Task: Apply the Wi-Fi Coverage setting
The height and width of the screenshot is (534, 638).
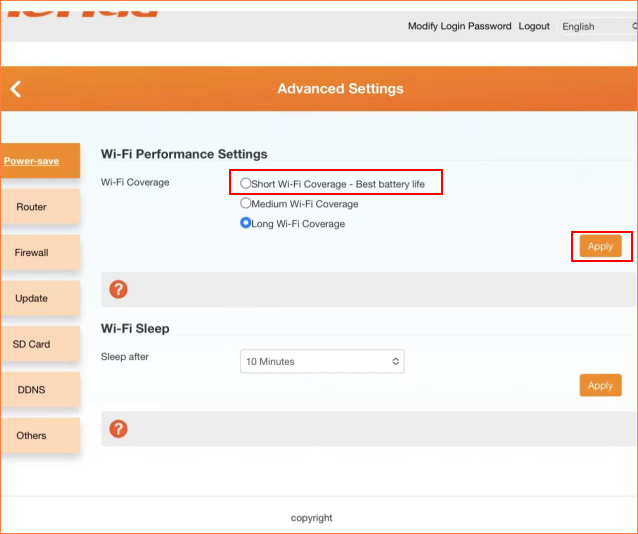Action: click(600, 246)
